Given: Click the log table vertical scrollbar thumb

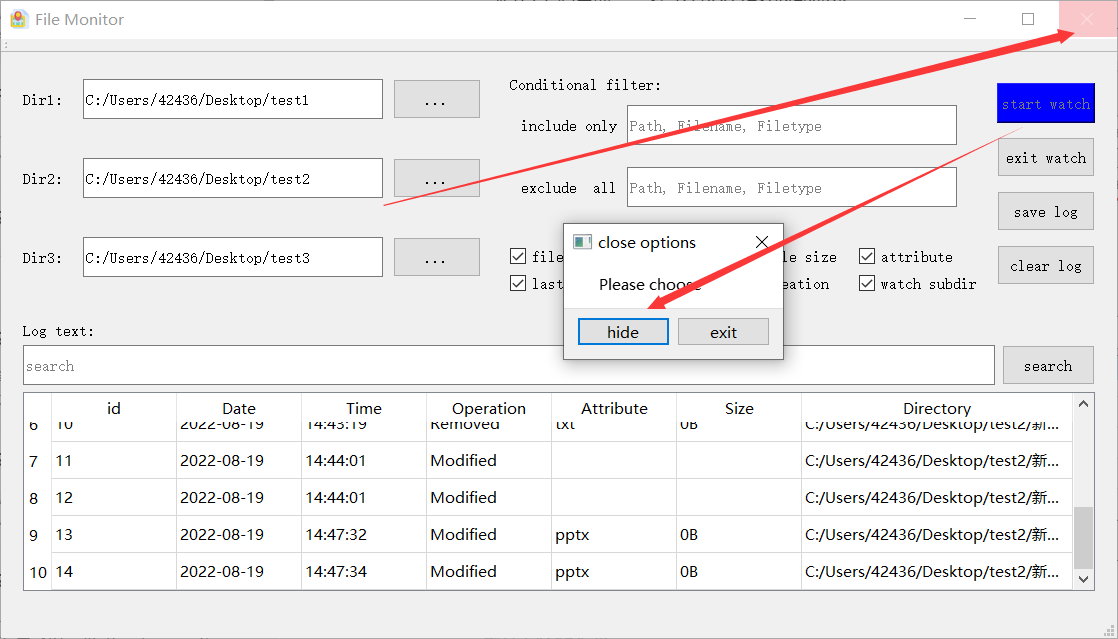Looking at the screenshot, I should coord(1084,538).
